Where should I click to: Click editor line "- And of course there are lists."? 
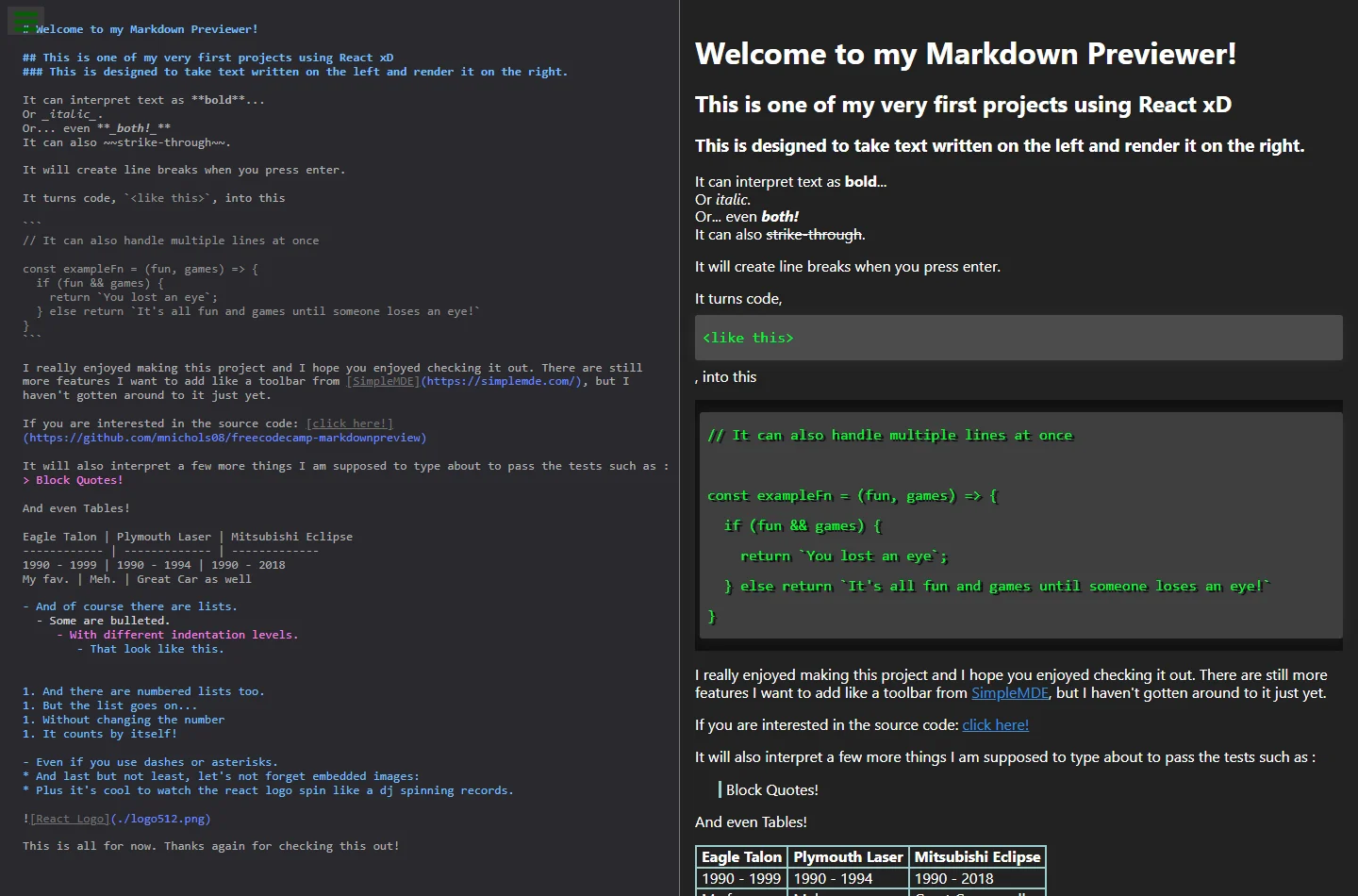click(130, 607)
